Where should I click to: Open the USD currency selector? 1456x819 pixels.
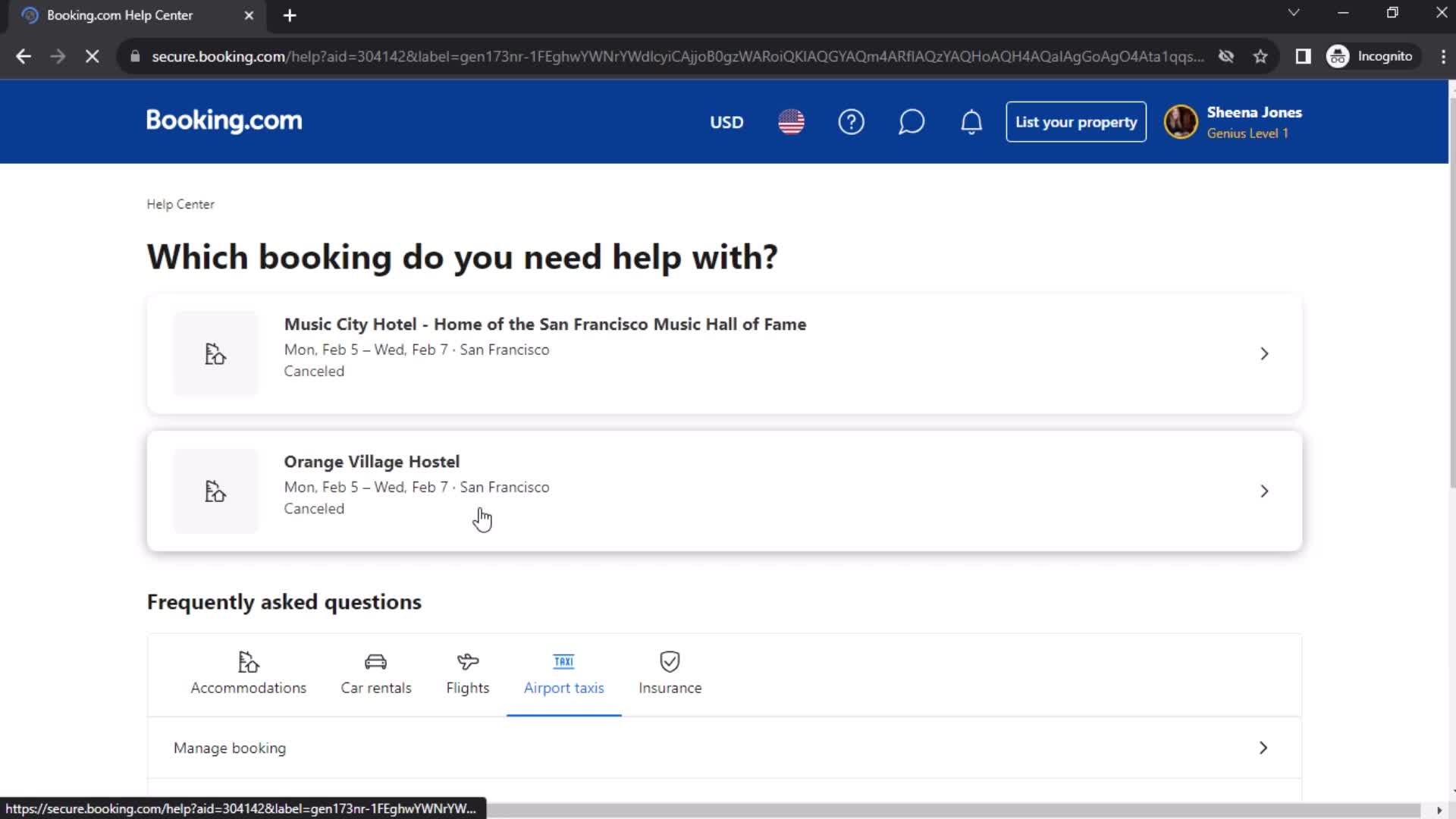click(x=726, y=122)
